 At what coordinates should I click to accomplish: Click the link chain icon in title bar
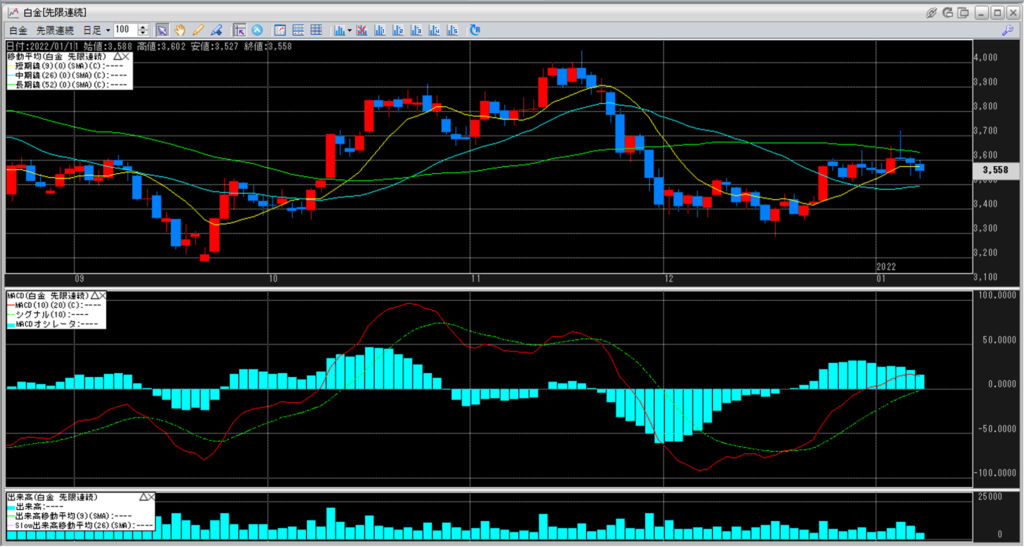click(930, 12)
